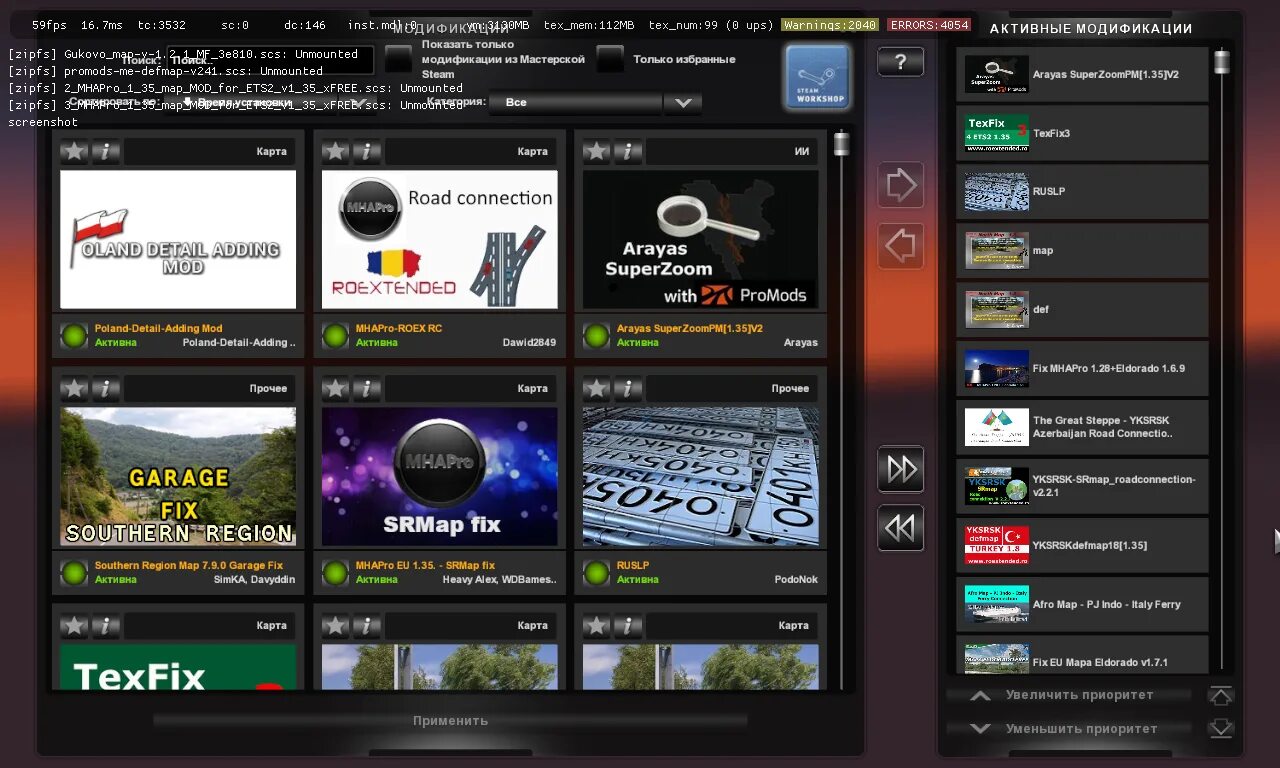The height and width of the screenshot is (768, 1280).
Task: Select the MHAPro Road connection thumbnail
Action: point(439,239)
